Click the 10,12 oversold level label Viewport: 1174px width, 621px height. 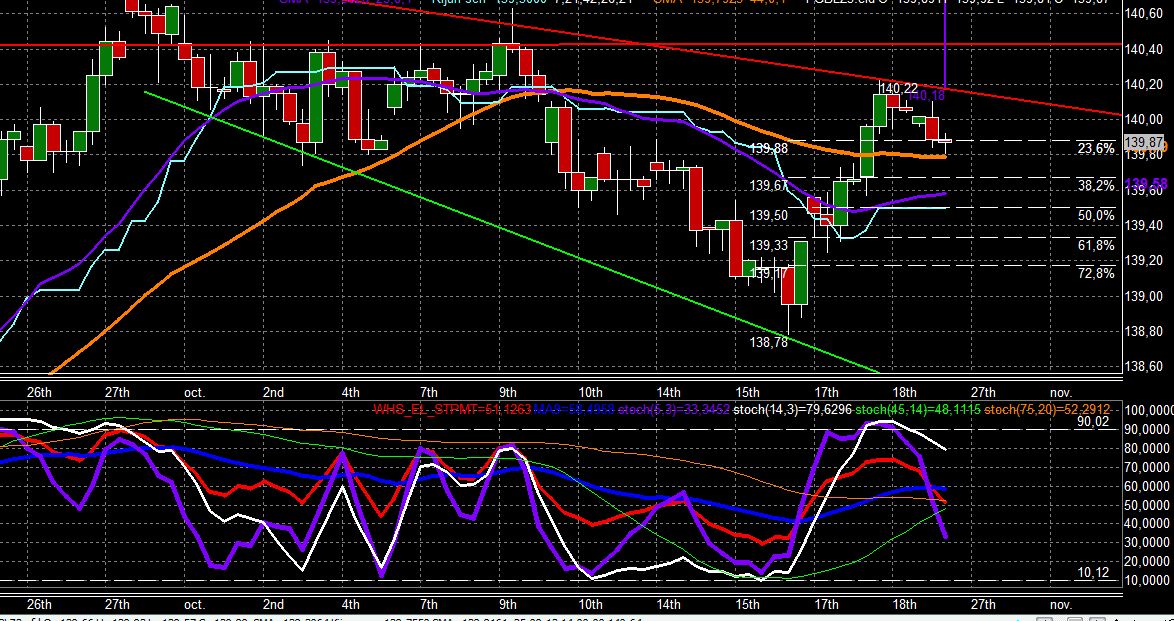[x=1093, y=572]
